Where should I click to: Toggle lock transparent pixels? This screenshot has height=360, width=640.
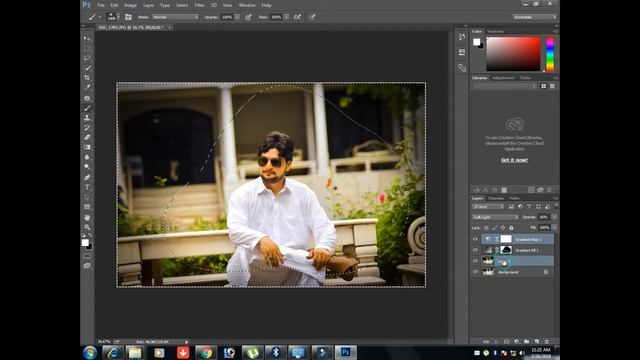click(486, 228)
